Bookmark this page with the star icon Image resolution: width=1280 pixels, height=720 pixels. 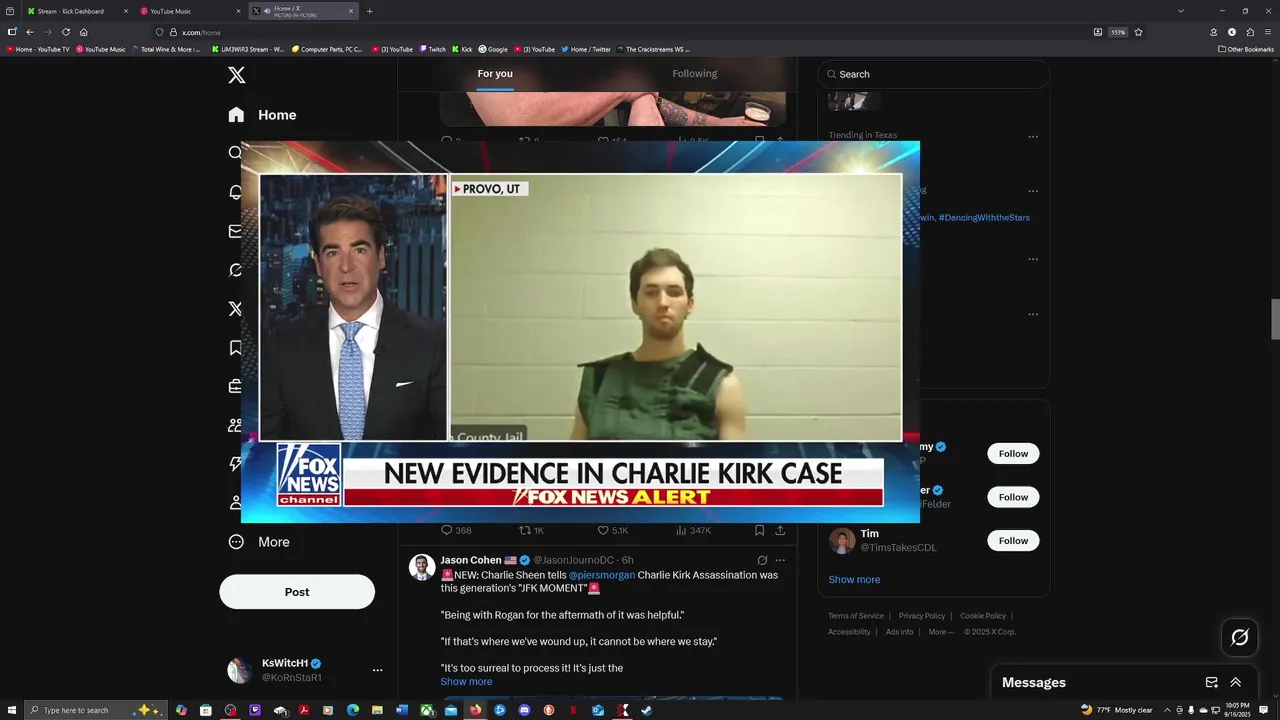1138,32
